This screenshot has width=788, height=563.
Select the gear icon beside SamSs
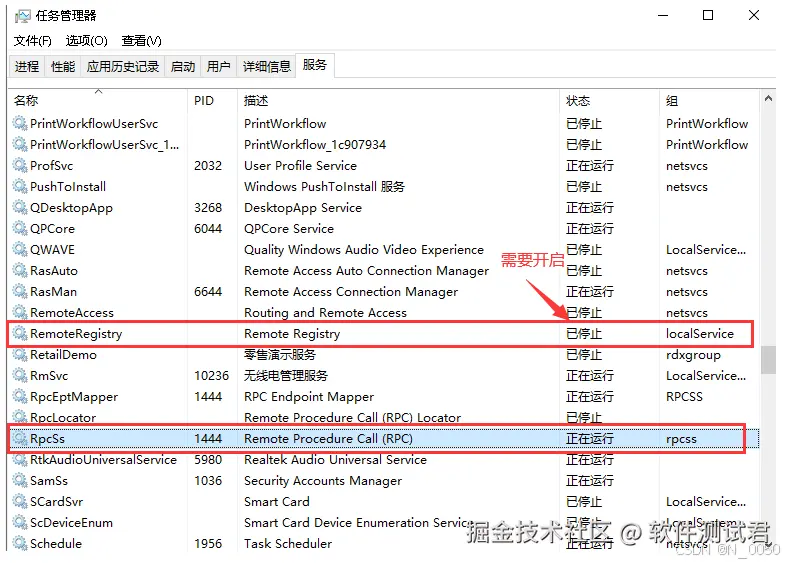20,481
